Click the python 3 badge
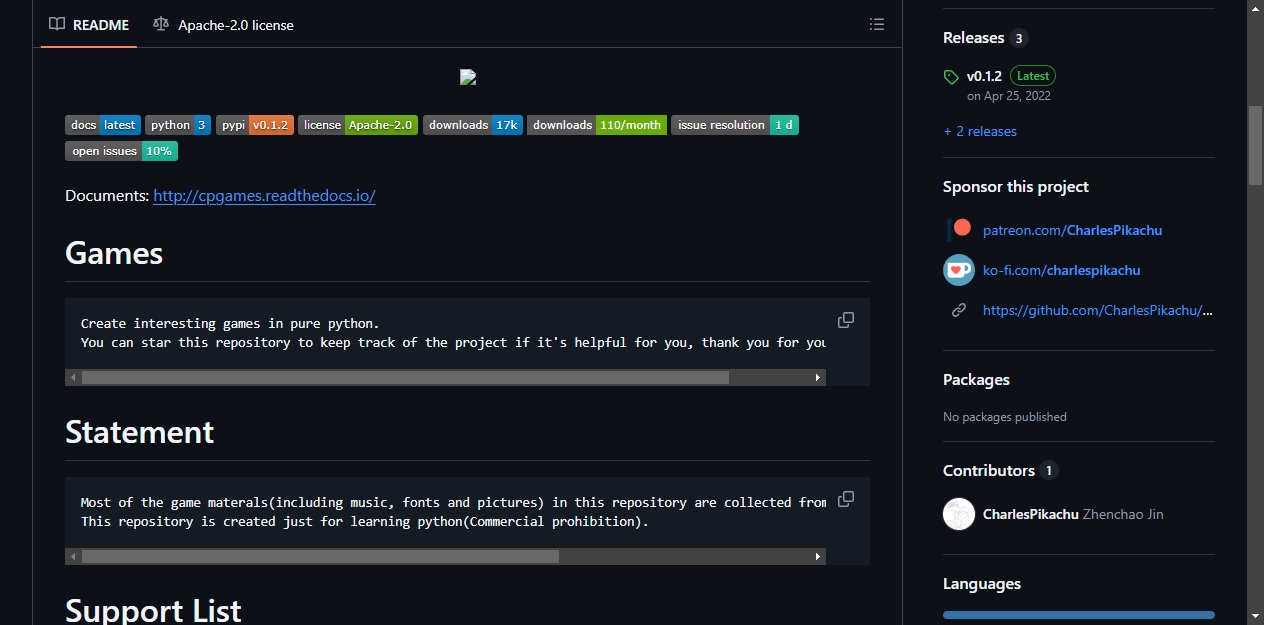The width and height of the screenshot is (1264, 625). pos(178,125)
